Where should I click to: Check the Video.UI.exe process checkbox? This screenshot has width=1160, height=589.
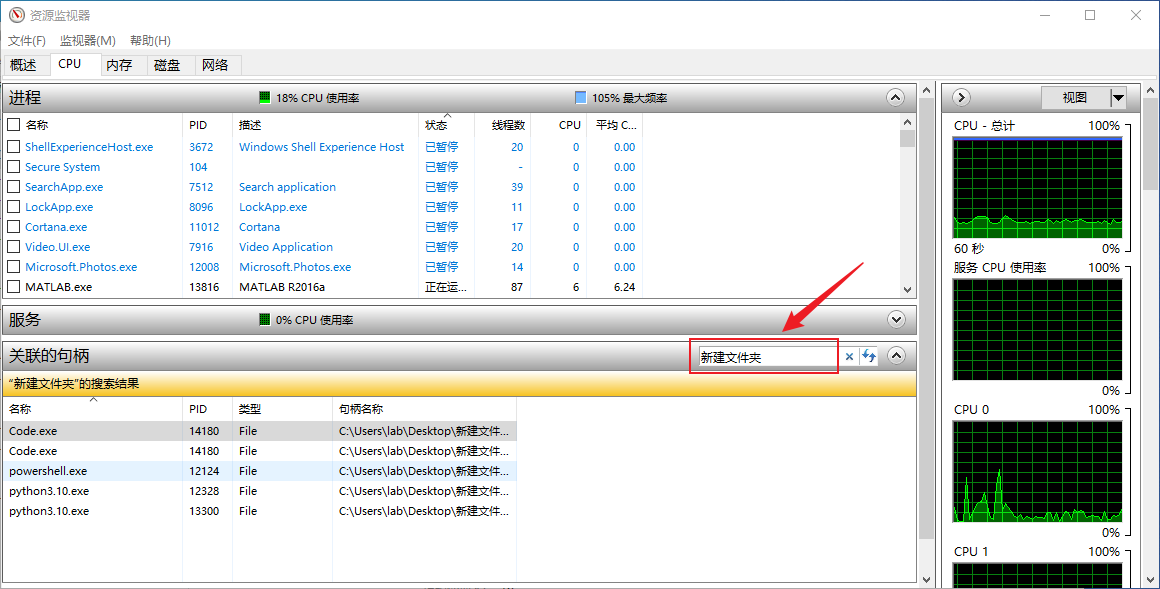coord(13,246)
